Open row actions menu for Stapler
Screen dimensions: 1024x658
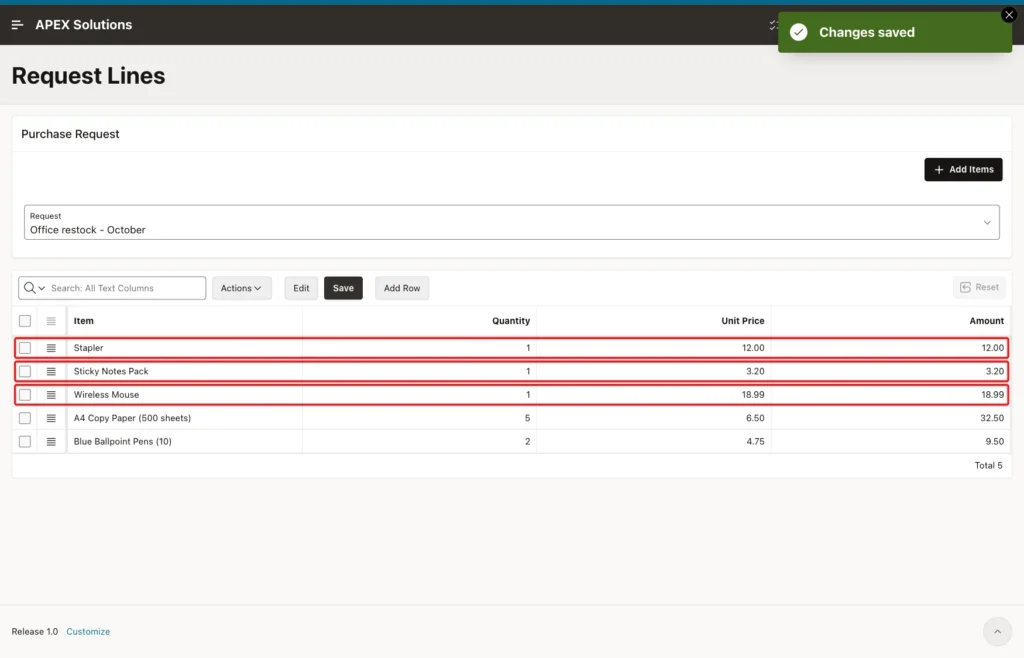tap(51, 348)
